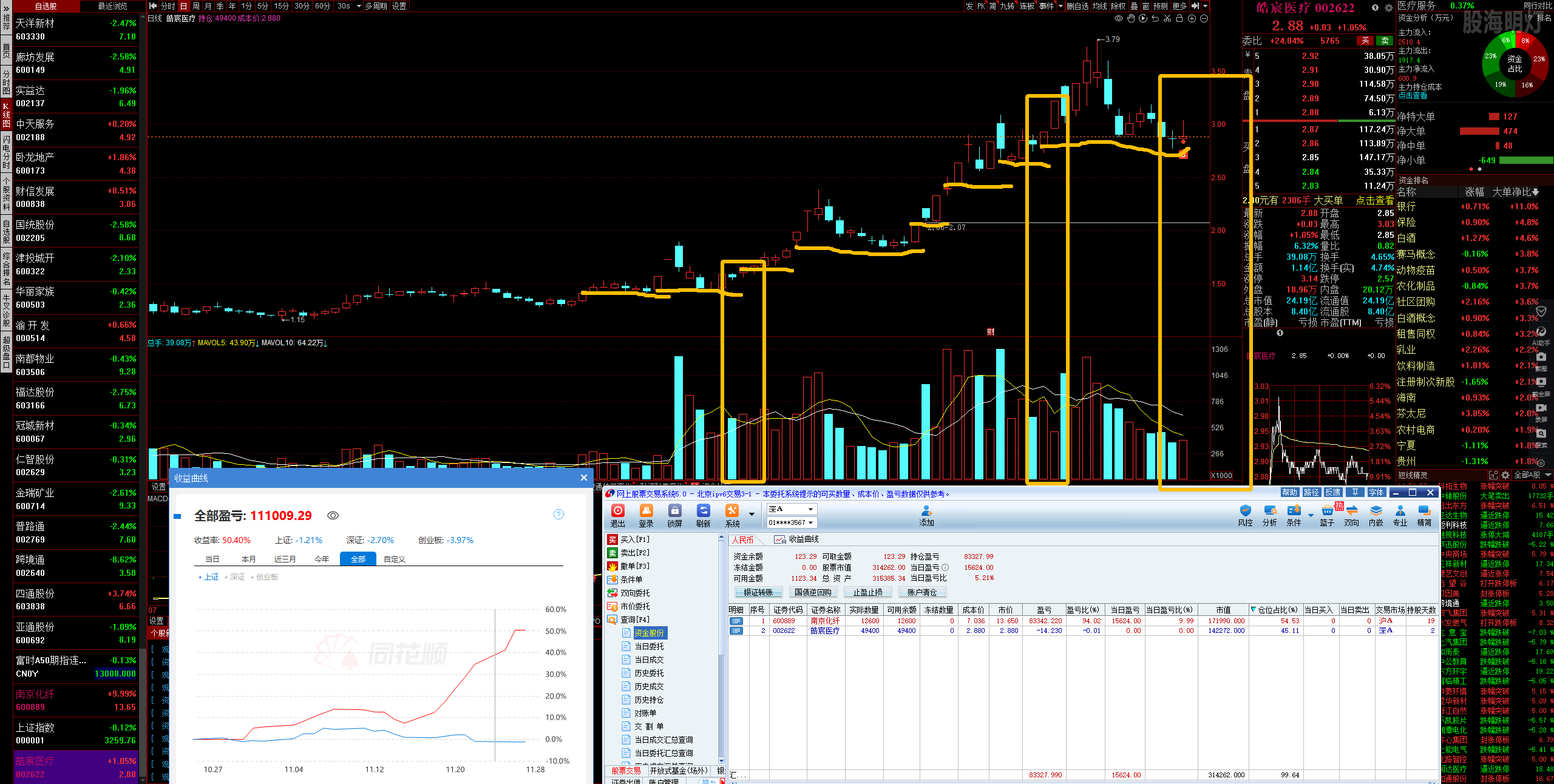Toggle the 创业板 legend series
Image resolution: width=1554 pixels, height=784 pixels.
[265, 577]
